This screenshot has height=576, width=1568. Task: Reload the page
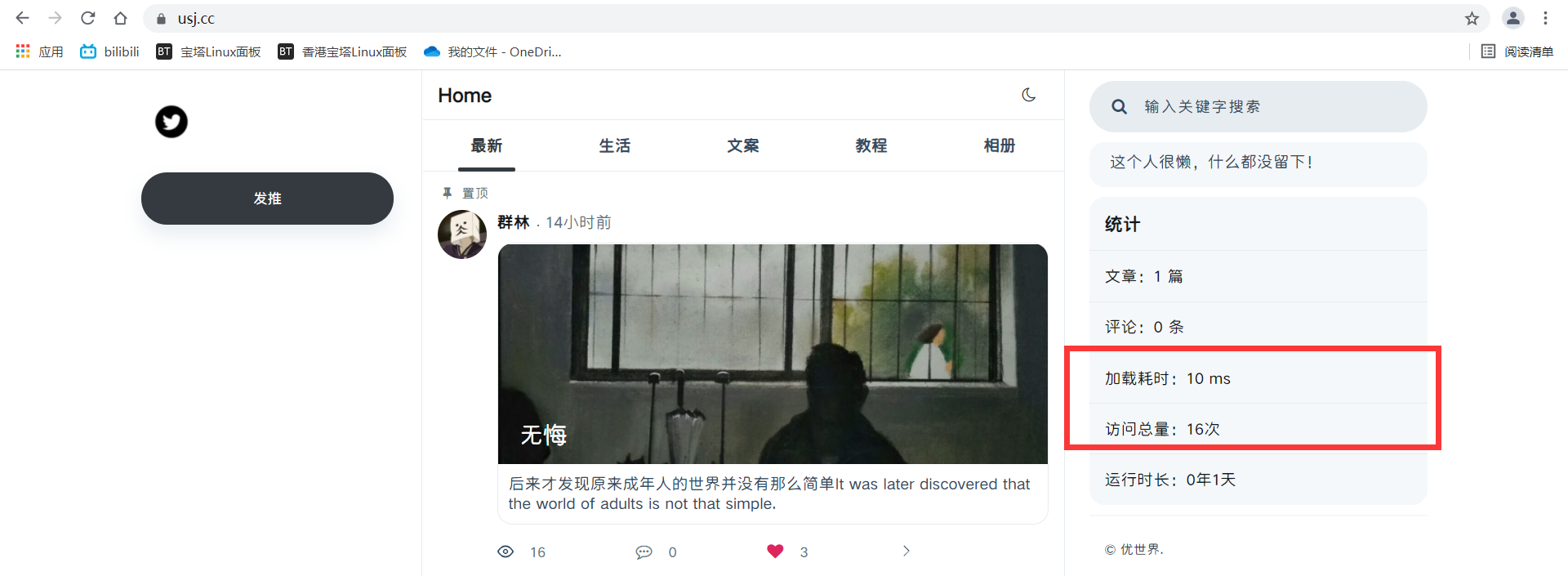[88, 18]
